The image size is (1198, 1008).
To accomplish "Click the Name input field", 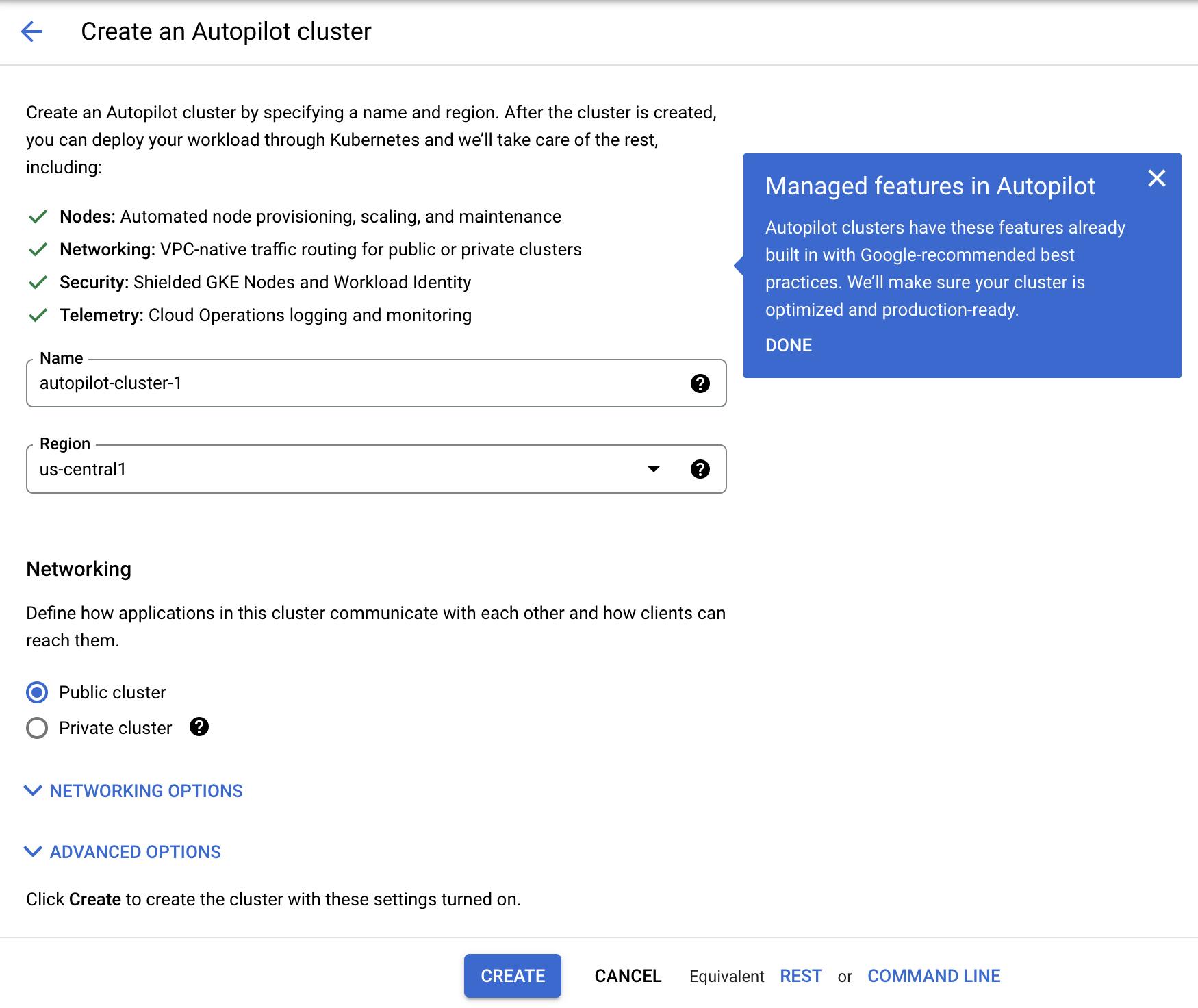I will (x=356, y=383).
